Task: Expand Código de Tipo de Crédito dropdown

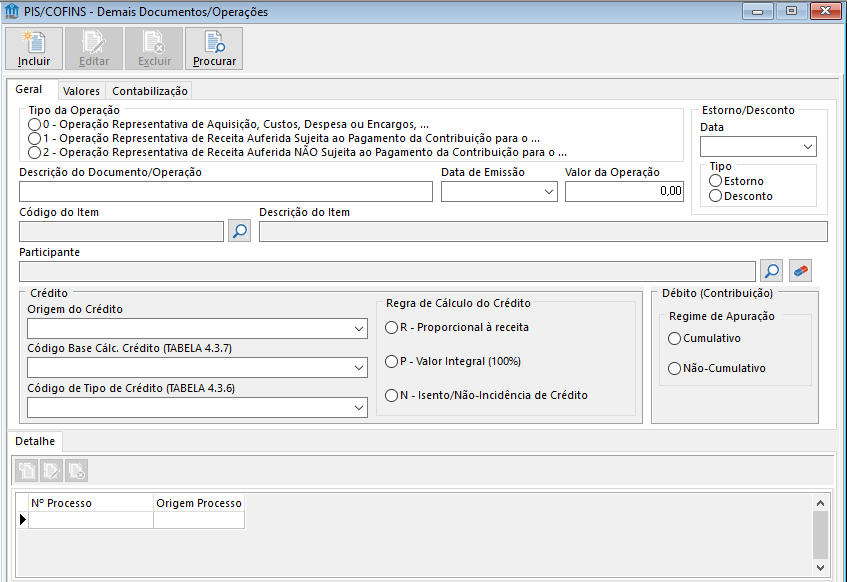Action: [x=359, y=408]
